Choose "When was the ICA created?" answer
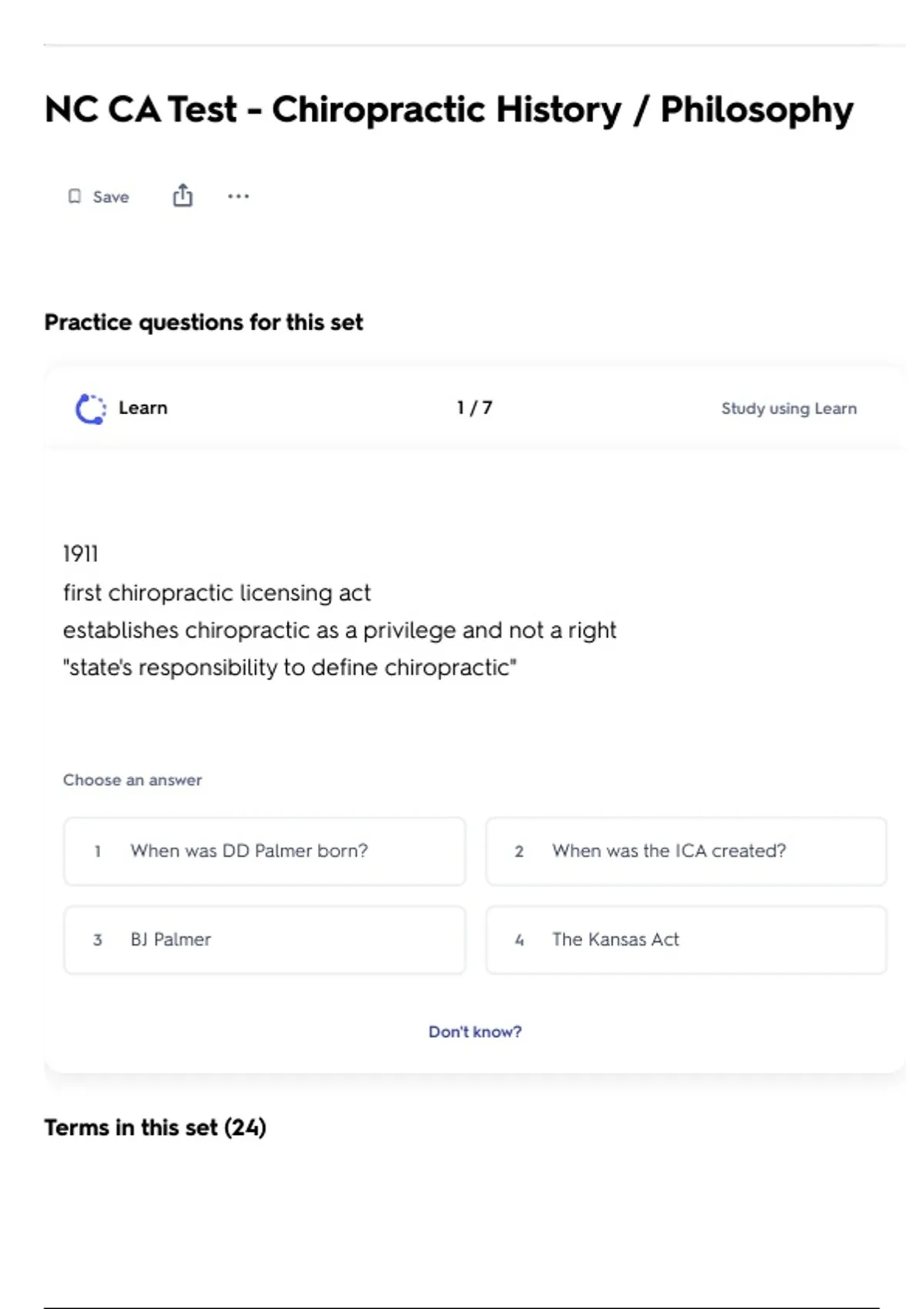 click(685, 851)
